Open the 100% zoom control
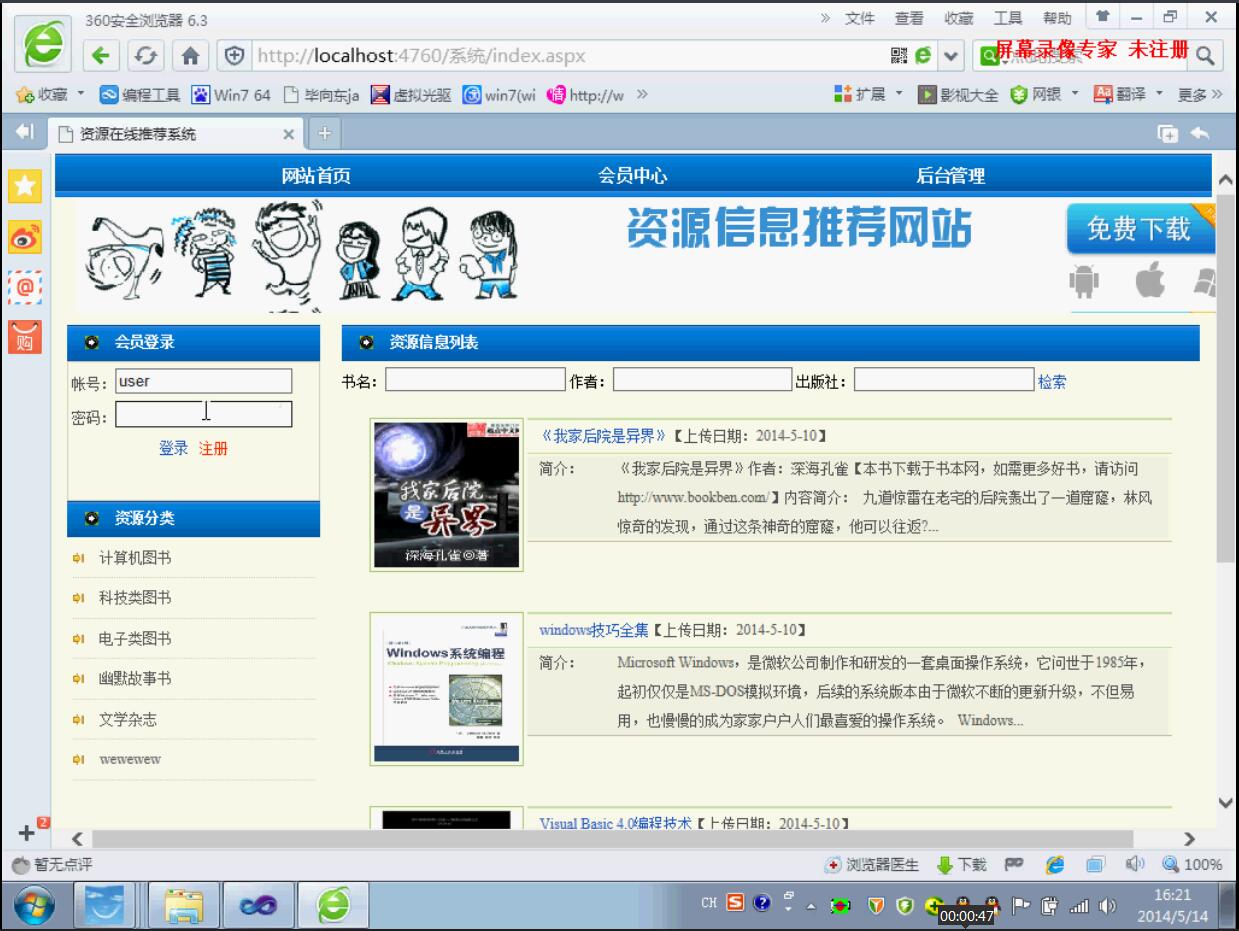The width and height of the screenshot is (1239, 931). [x=1192, y=865]
